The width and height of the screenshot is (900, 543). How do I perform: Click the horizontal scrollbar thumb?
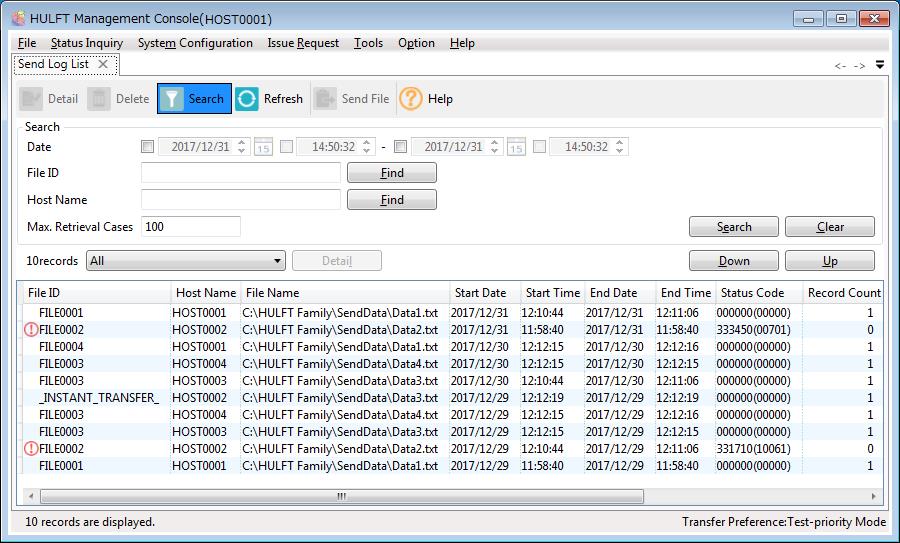coord(342,496)
